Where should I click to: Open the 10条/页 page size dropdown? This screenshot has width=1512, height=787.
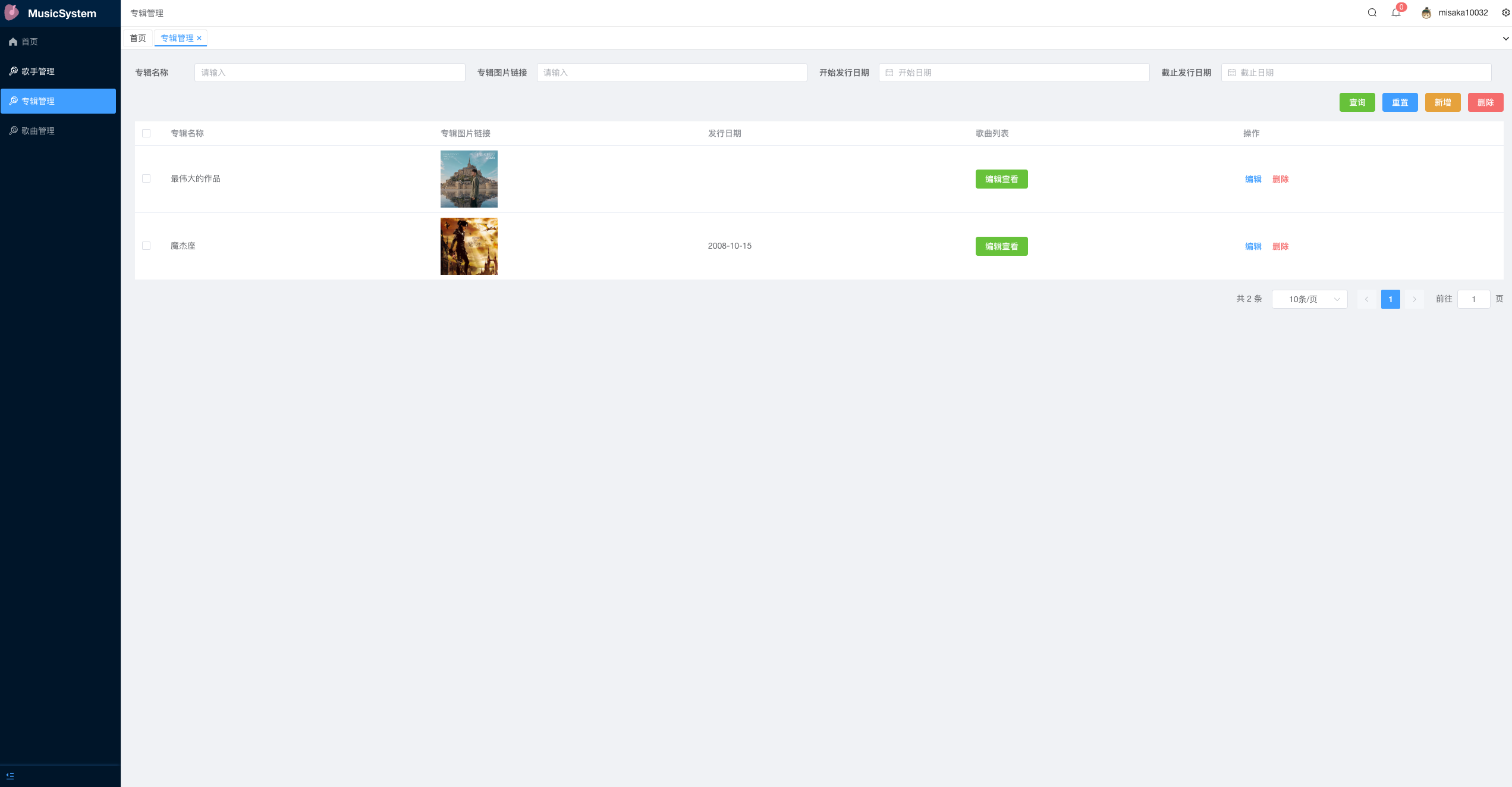click(1309, 299)
